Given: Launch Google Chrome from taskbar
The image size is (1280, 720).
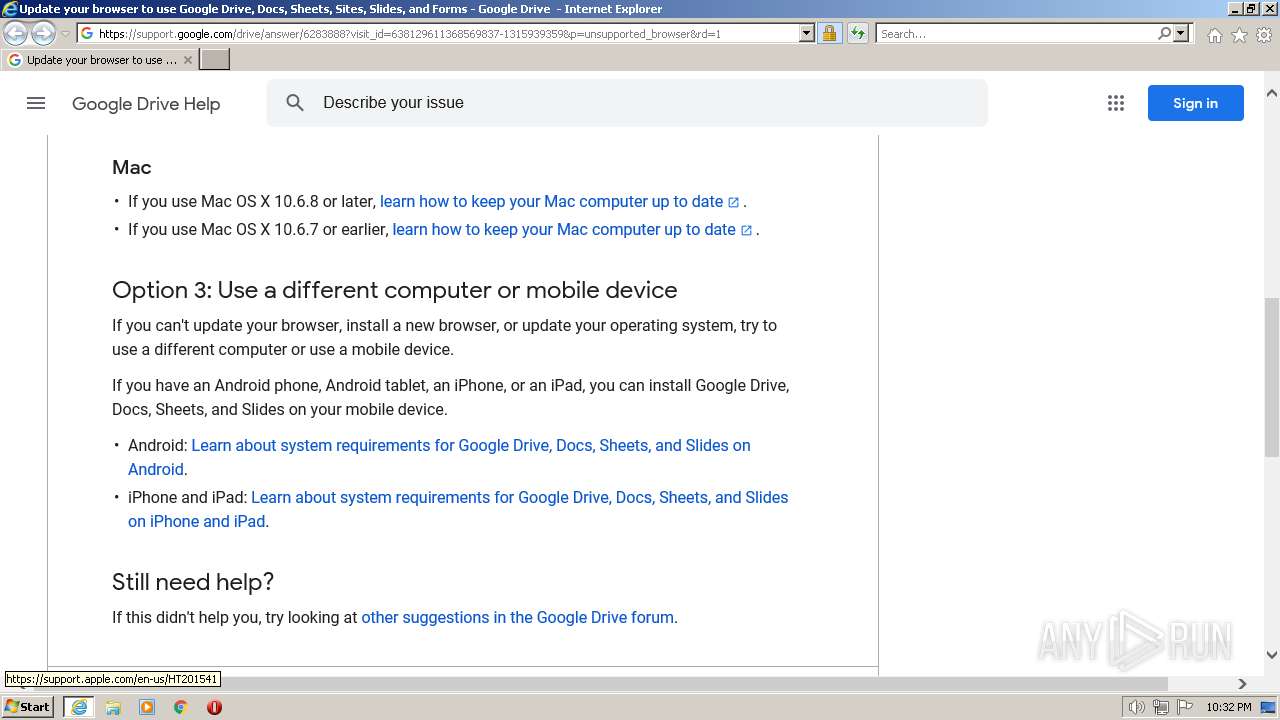Looking at the screenshot, I should (181, 707).
